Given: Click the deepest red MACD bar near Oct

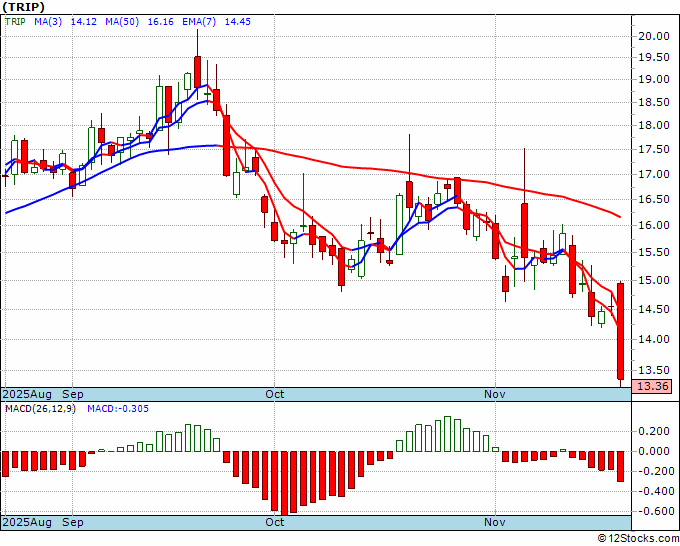Looking at the screenshot, I should point(284,483).
